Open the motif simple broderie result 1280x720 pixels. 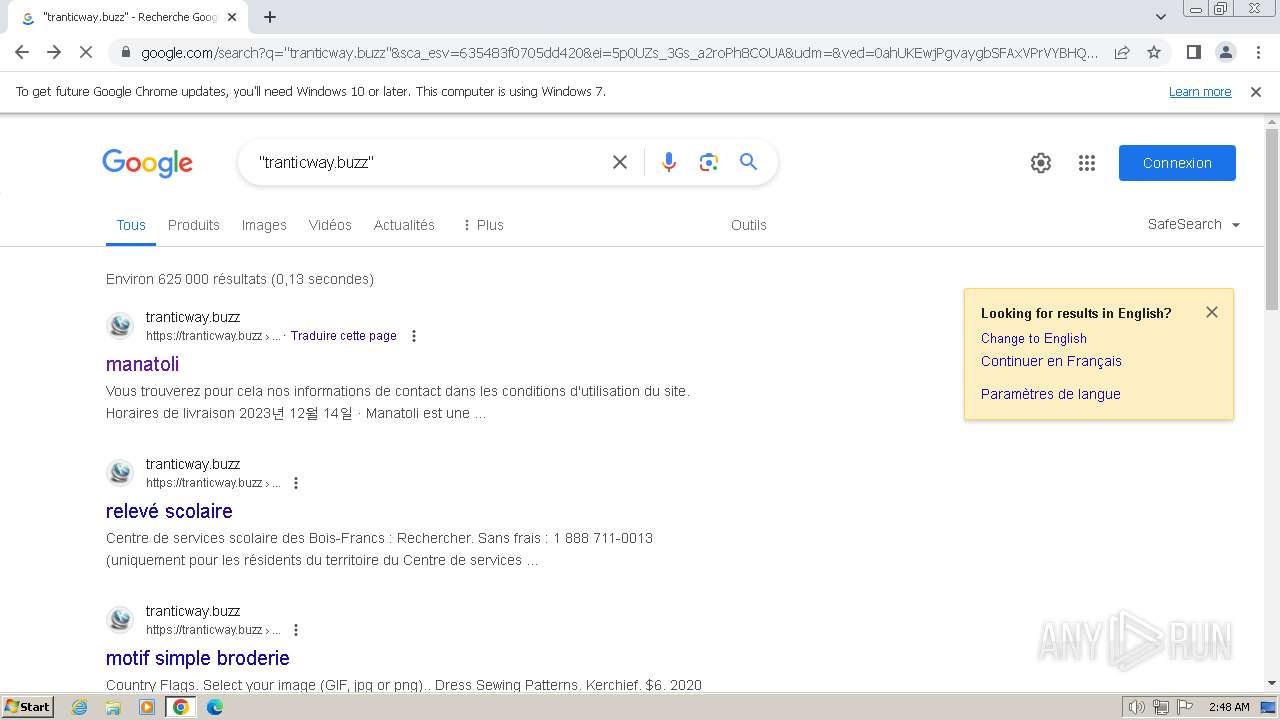click(198, 658)
